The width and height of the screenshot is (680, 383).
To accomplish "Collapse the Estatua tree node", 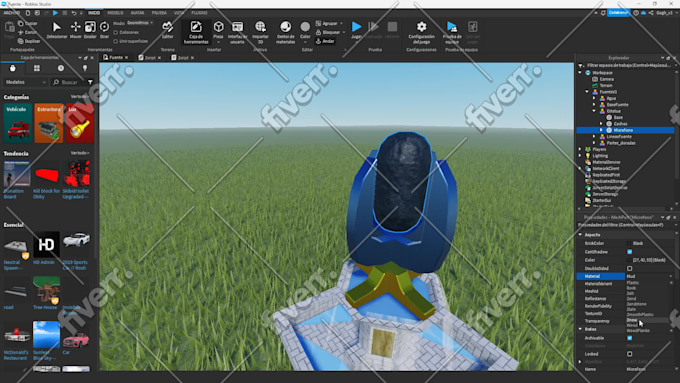I will (x=594, y=111).
